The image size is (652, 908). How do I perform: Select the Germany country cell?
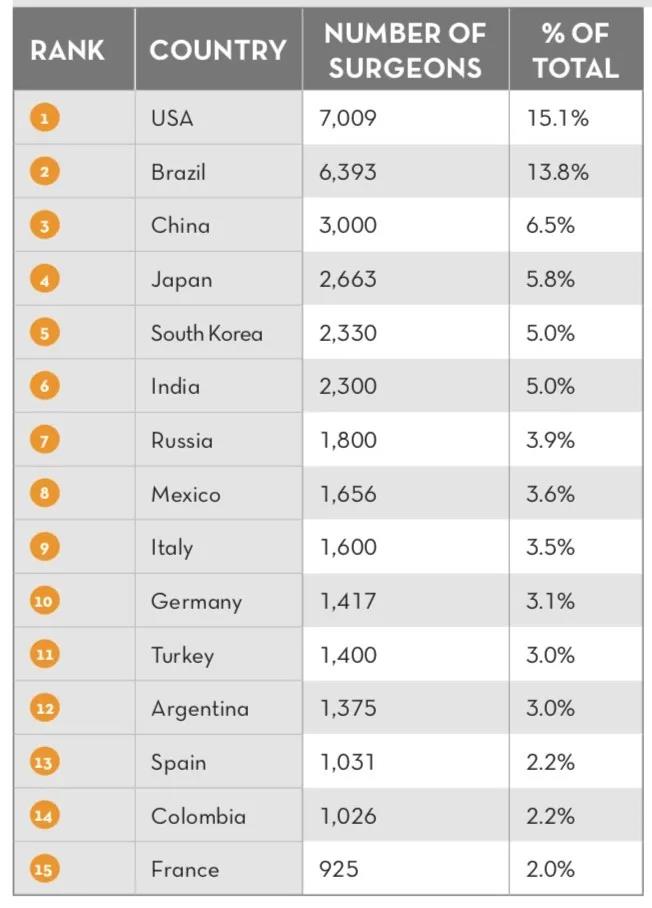coord(196,601)
